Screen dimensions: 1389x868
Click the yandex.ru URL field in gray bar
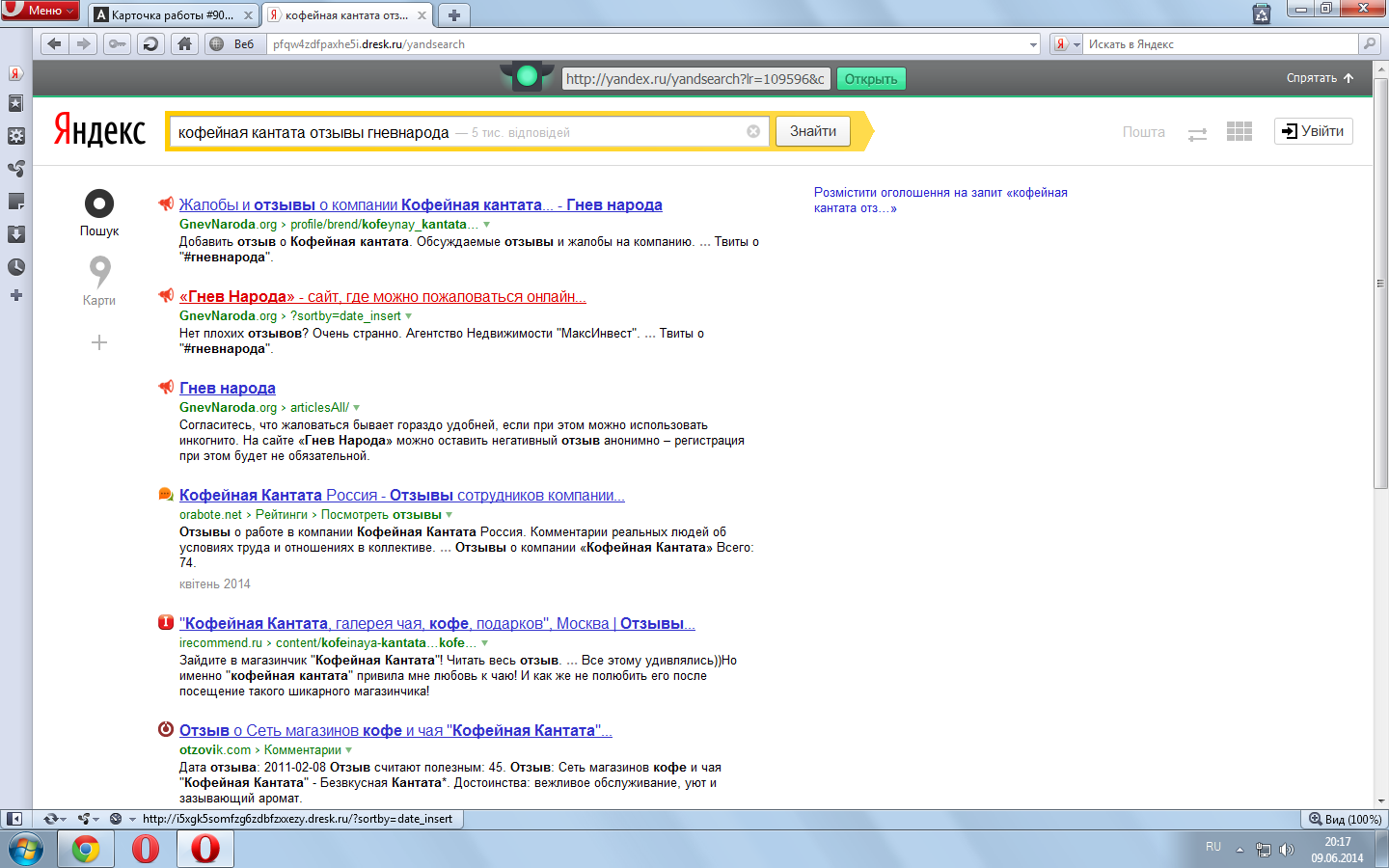coord(695,79)
